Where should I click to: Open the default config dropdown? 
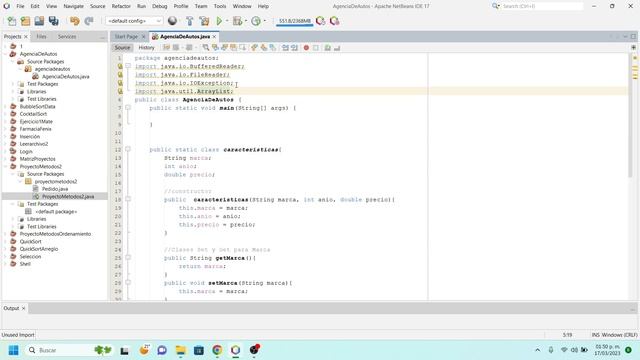[x=134, y=21]
